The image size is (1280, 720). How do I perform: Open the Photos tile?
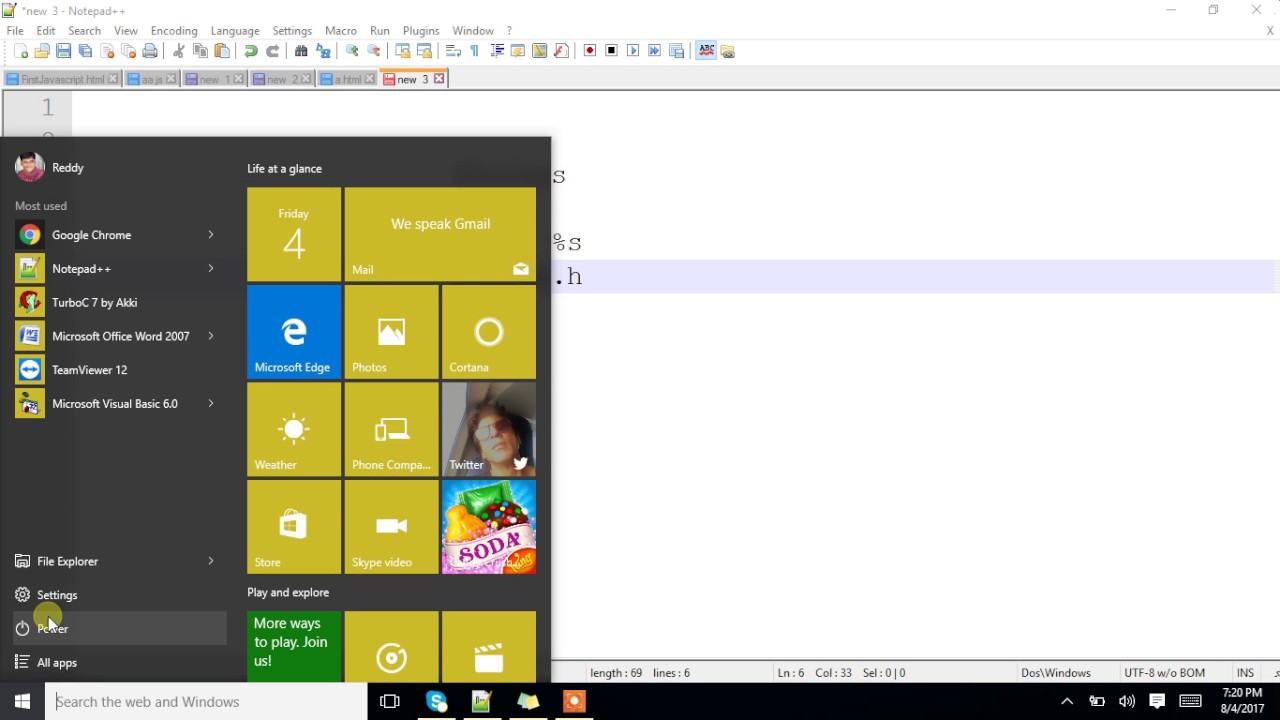(x=391, y=332)
